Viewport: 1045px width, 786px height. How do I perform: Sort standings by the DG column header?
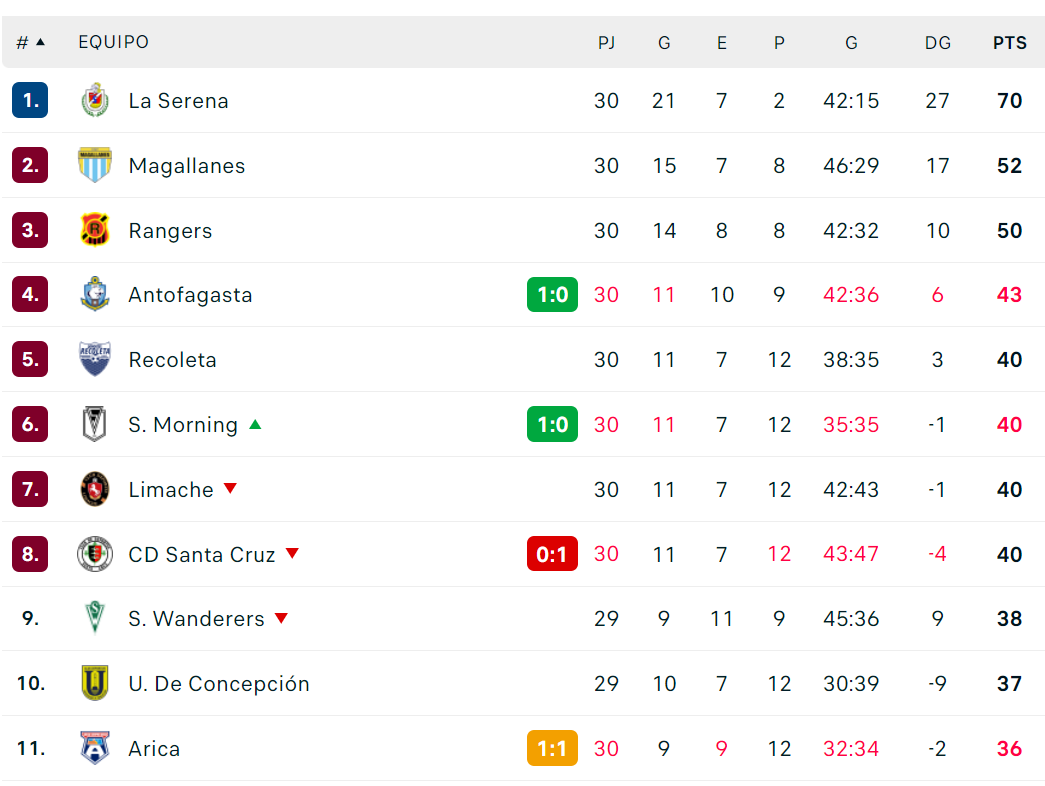click(x=937, y=43)
